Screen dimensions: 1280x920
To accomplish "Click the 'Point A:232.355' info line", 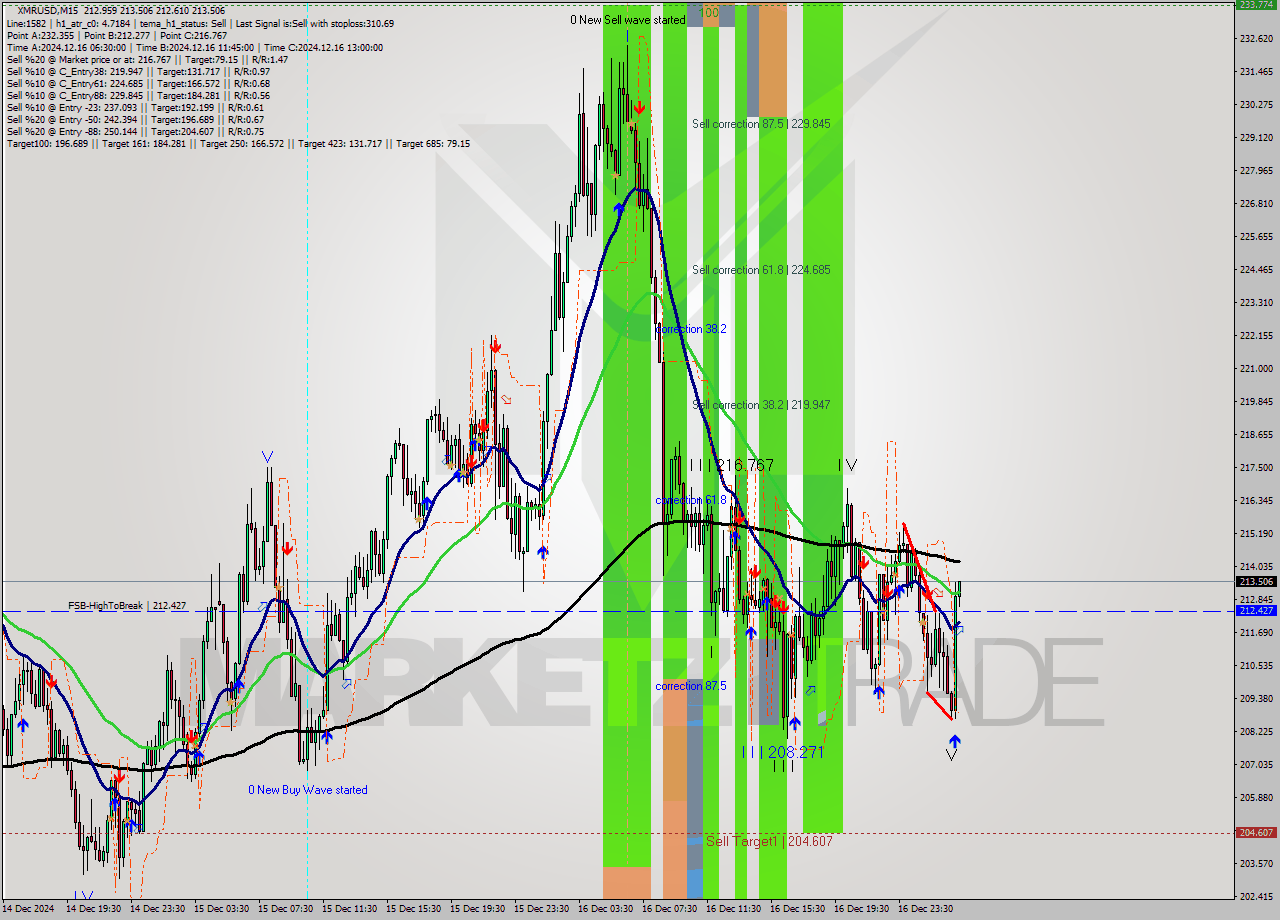I will pos(117,35).
